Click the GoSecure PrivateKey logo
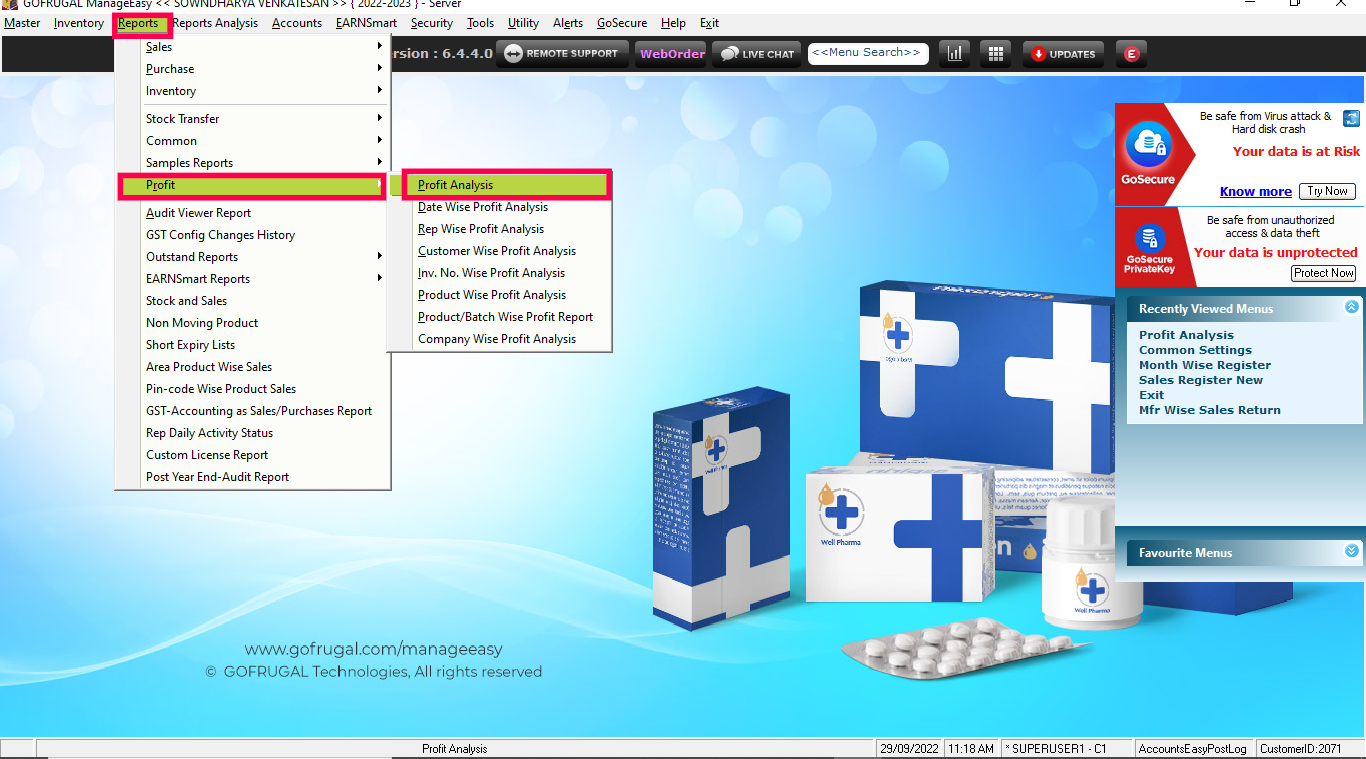The image size is (1366, 759). coord(1148,239)
